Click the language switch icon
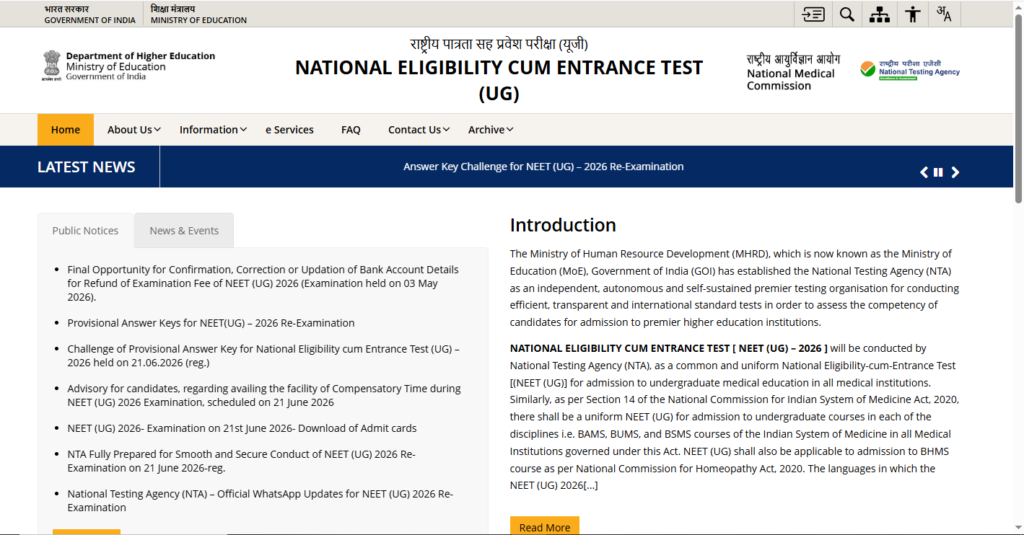Image resolution: width=1024 pixels, height=535 pixels. pos(944,14)
